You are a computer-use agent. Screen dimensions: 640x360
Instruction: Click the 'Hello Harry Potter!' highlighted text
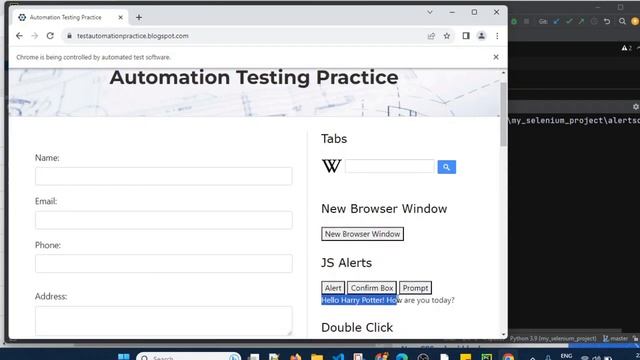[x=353, y=300]
